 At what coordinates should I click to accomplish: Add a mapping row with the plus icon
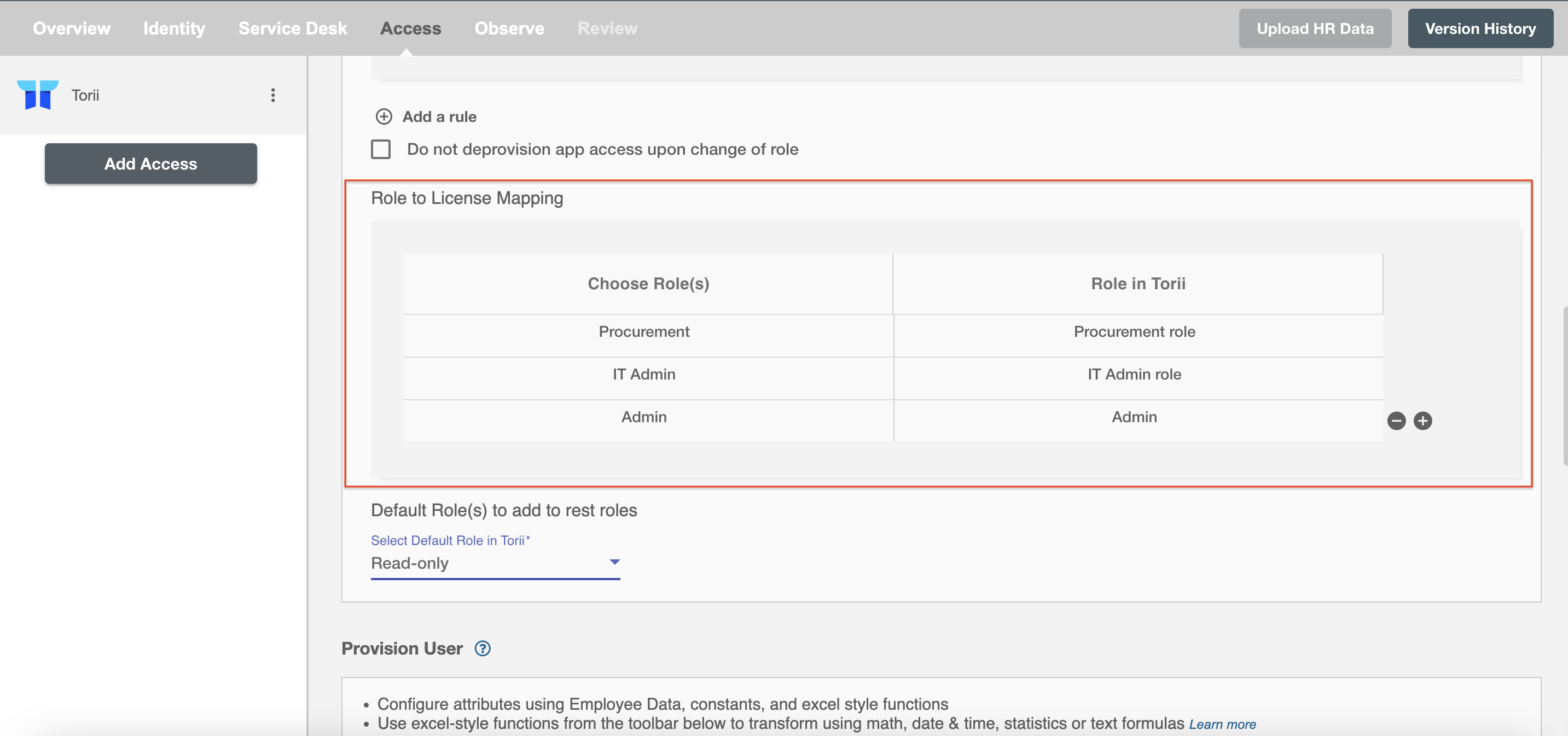(1422, 420)
